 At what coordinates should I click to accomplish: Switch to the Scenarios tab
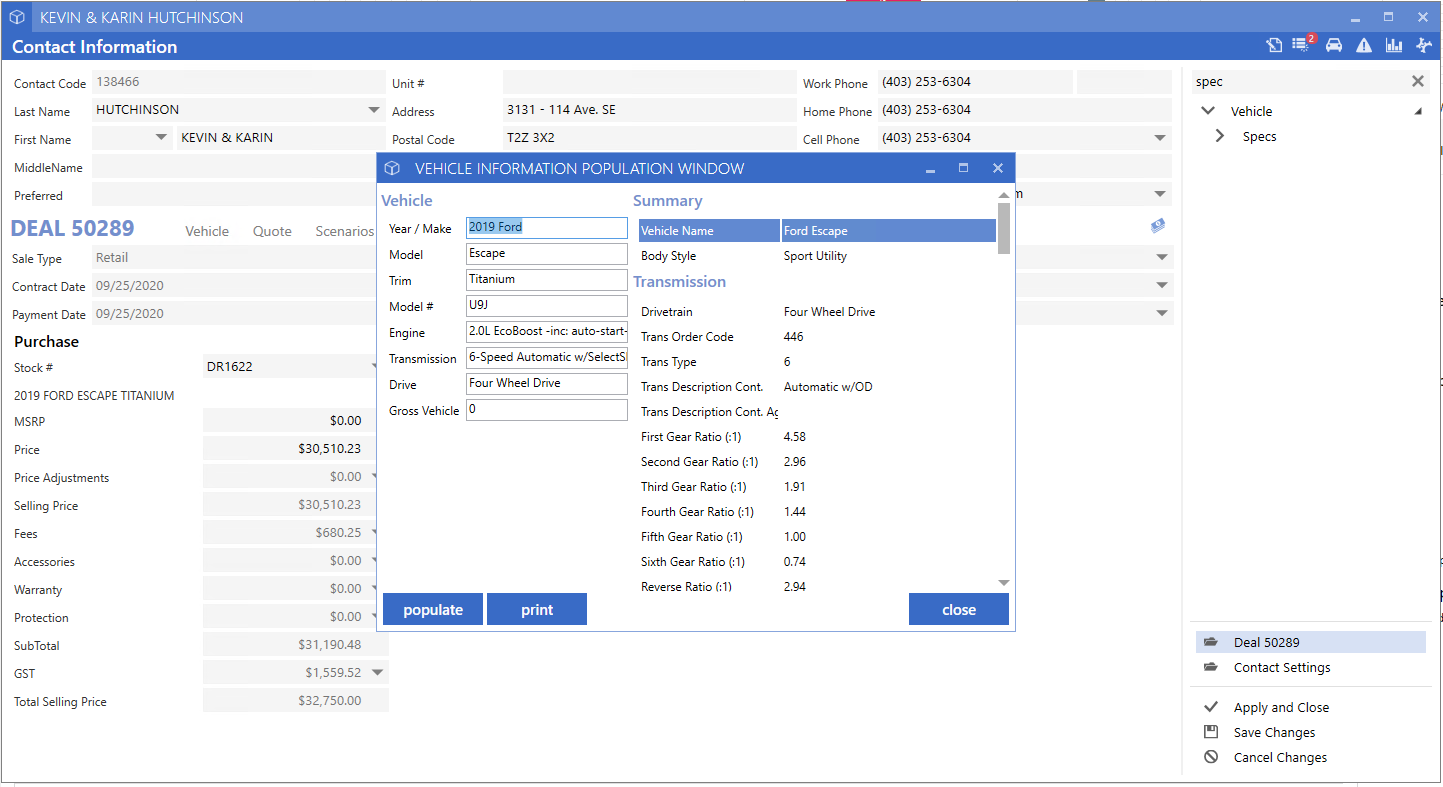pyautogui.click(x=344, y=231)
